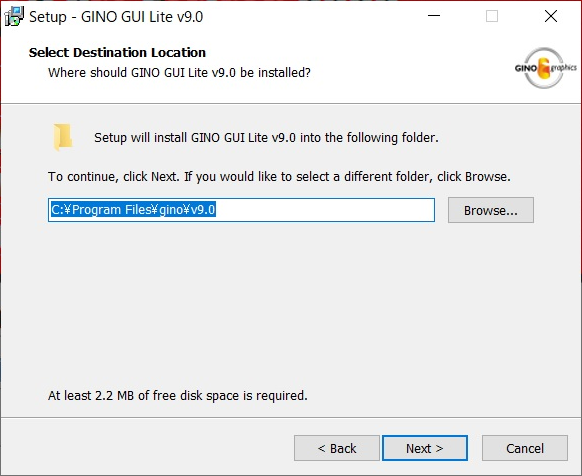582x476 pixels.
Task: Click the 'Setup - GINO GUI Lite v9.0' window title
Action: [116, 17]
